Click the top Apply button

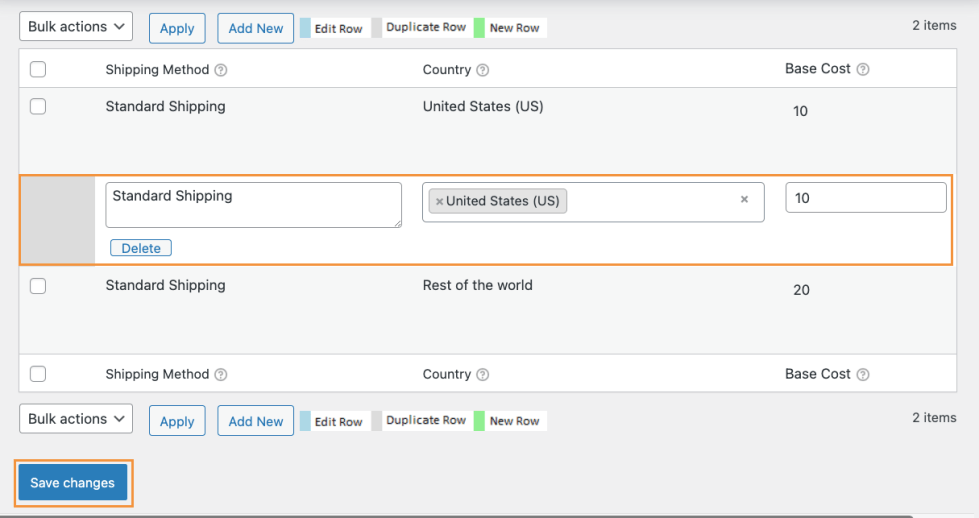(177, 28)
